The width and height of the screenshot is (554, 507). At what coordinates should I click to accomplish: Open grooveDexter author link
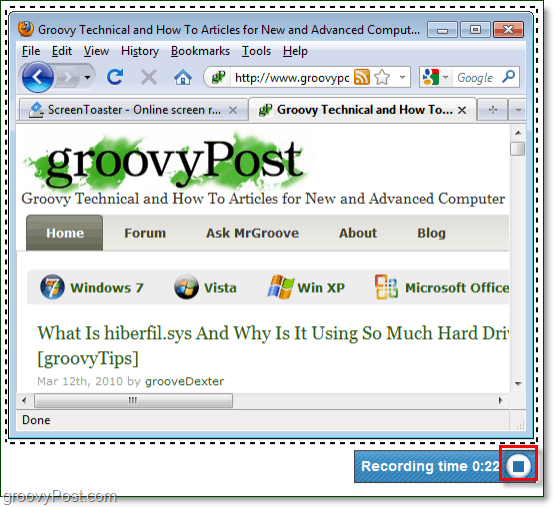(x=184, y=381)
